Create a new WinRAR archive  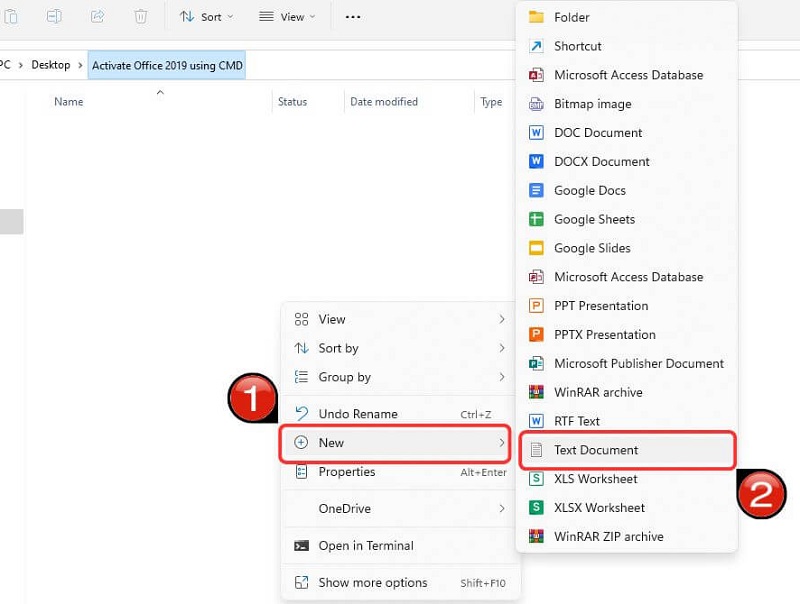[x=627, y=392]
